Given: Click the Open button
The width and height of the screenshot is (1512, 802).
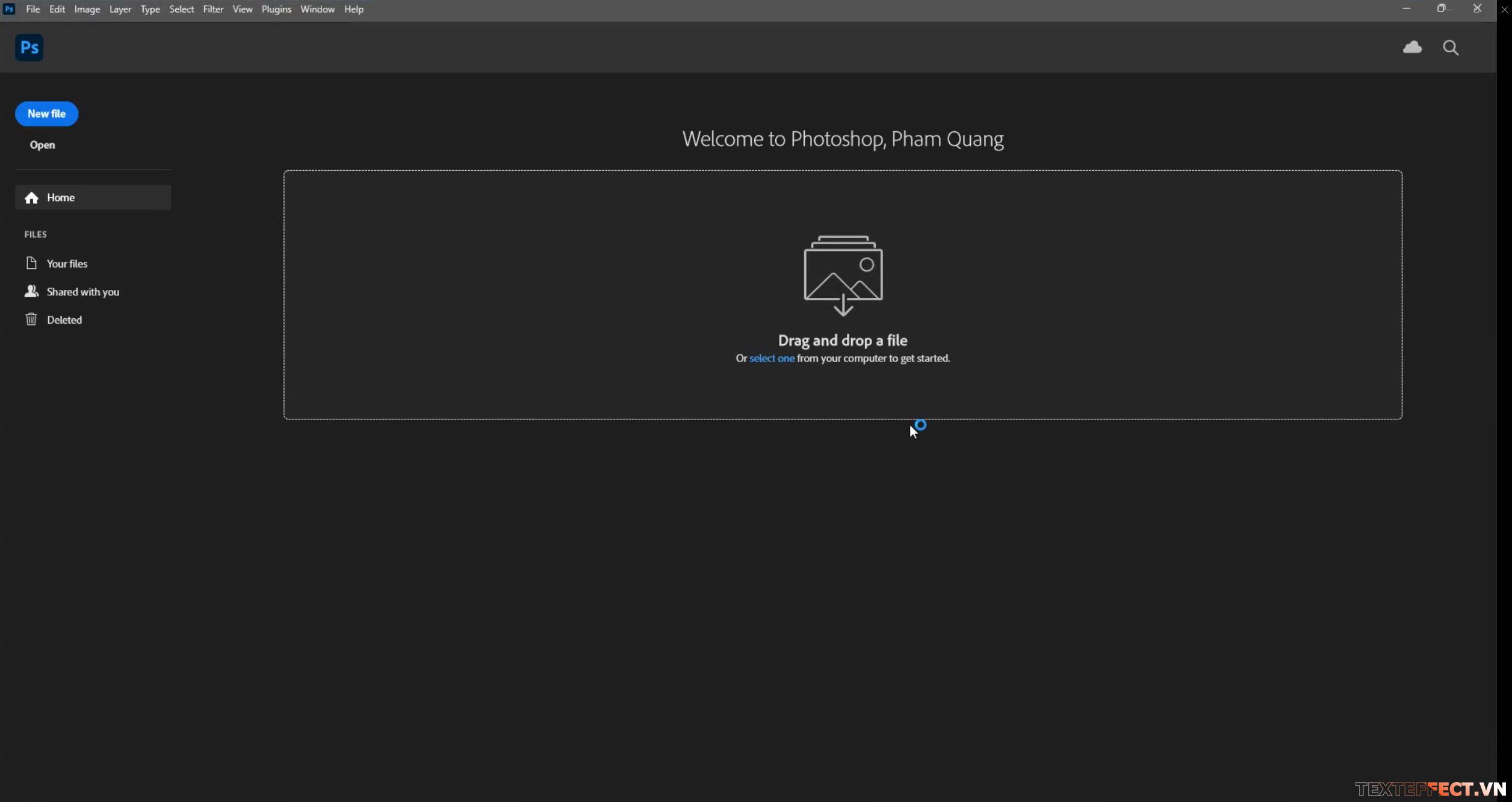Looking at the screenshot, I should pyautogui.click(x=42, y=145).
